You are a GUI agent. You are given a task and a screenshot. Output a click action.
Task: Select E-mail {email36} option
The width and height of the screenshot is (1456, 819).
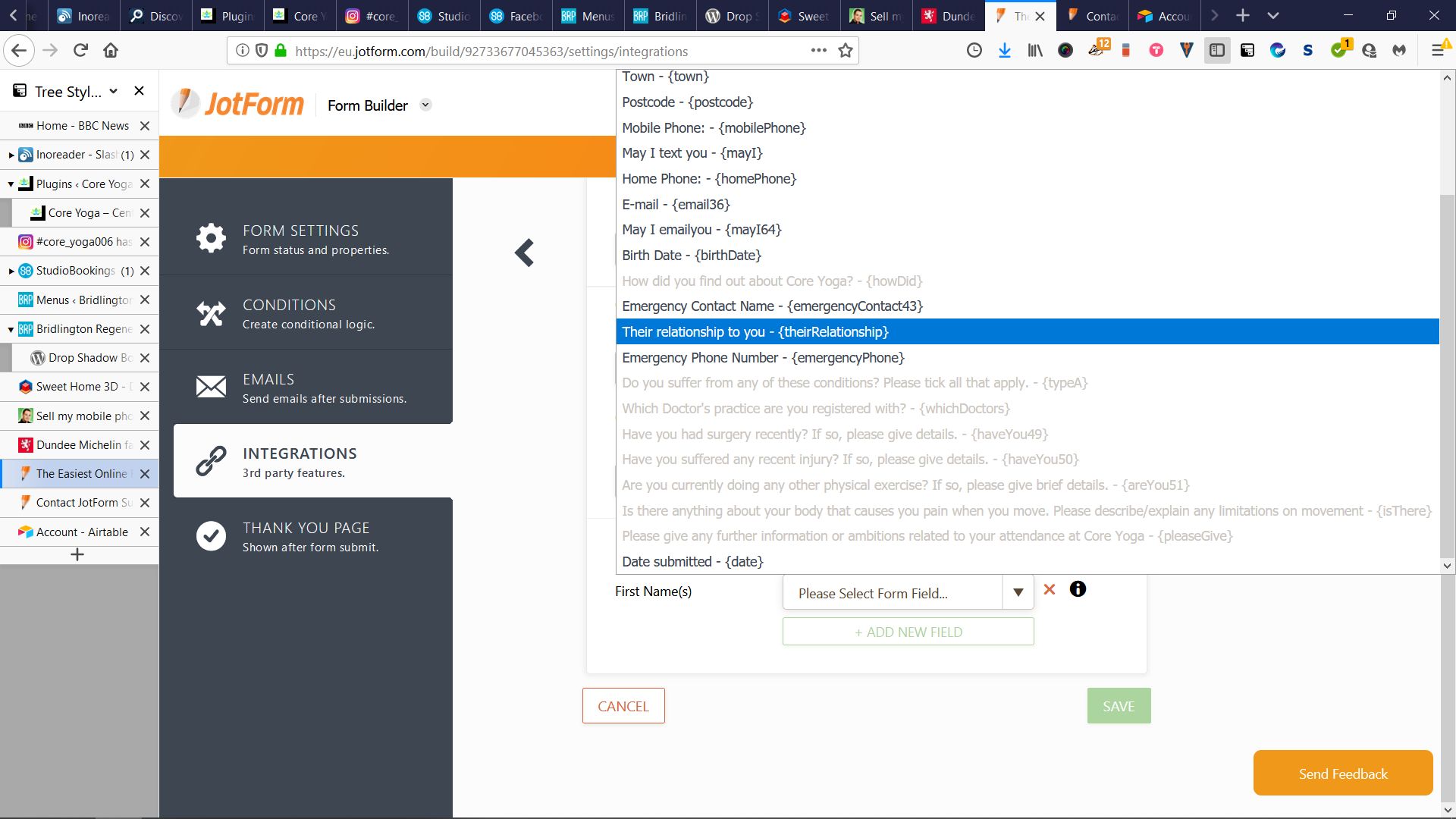[x=1028, y=204]
